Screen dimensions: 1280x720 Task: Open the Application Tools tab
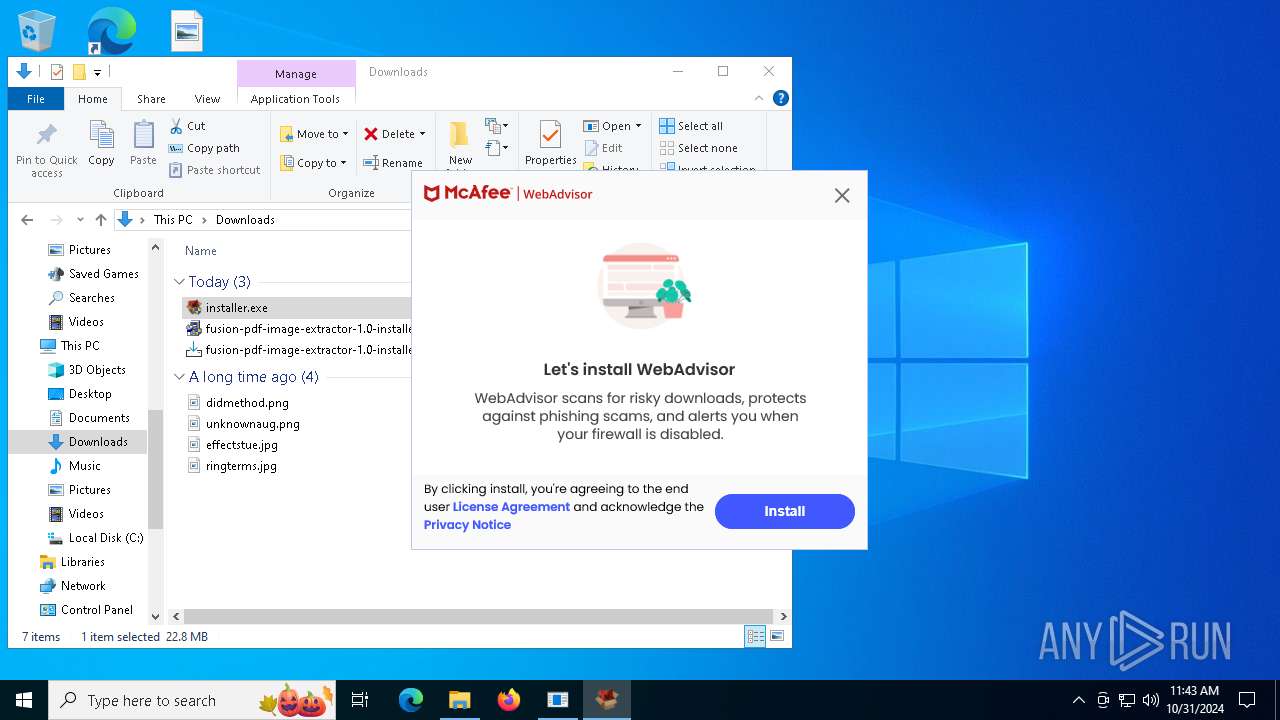[295, 99]
